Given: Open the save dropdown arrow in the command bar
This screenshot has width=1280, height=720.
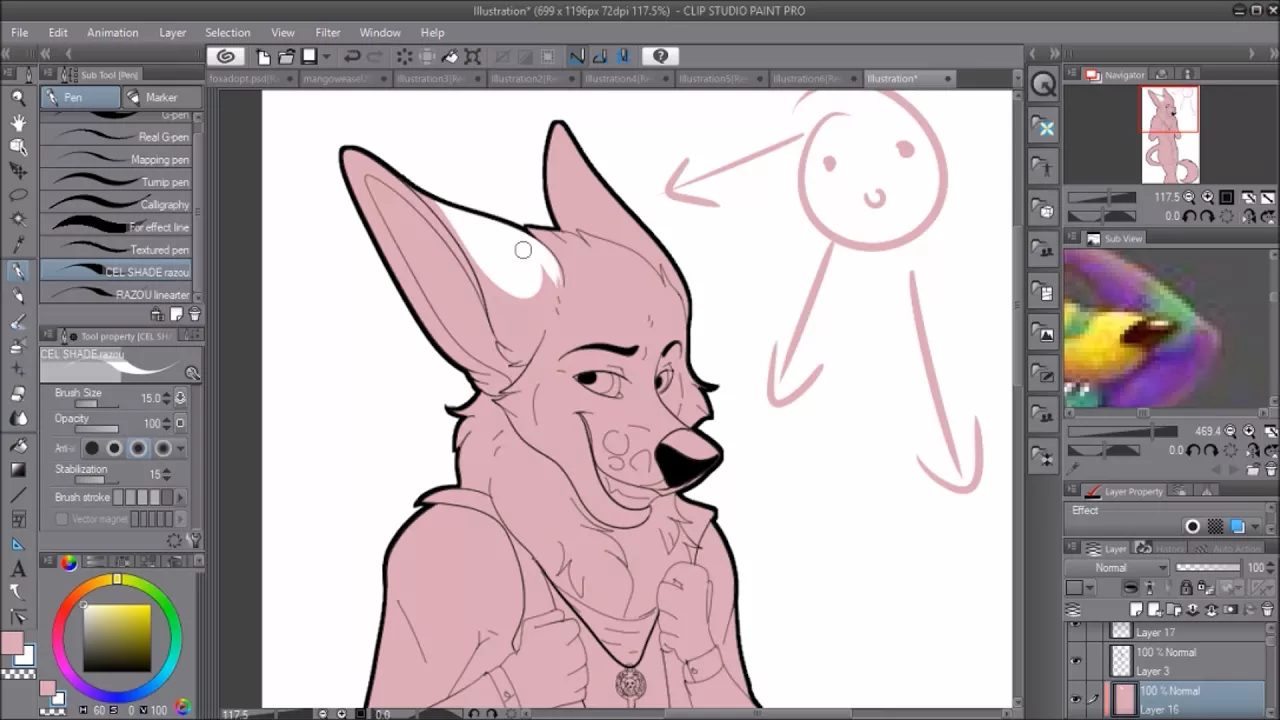Looking at the screenshot, I should [326, 57].
